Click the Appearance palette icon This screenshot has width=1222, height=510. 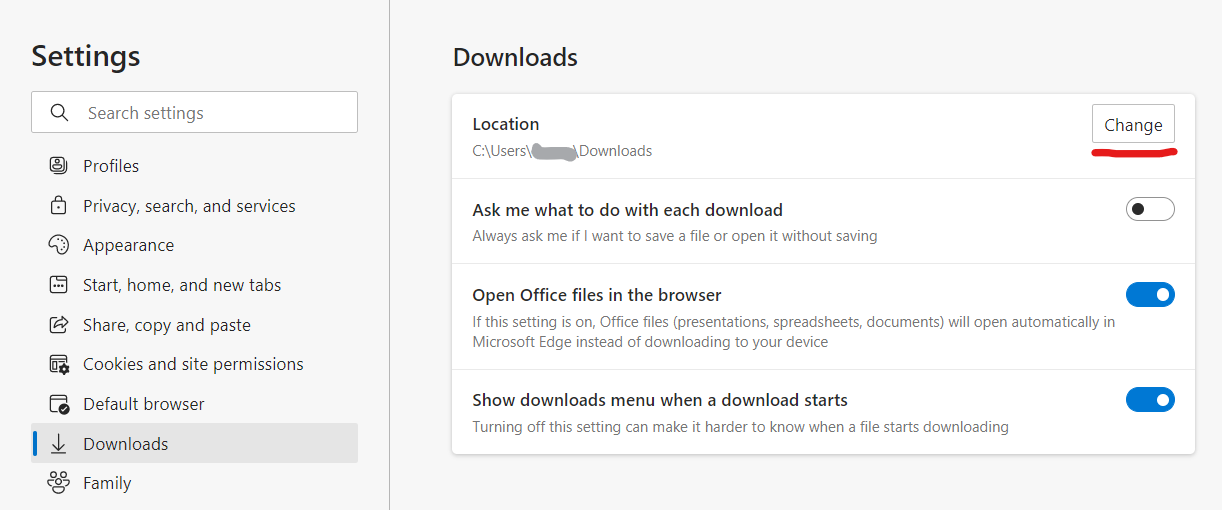point(58,245)
